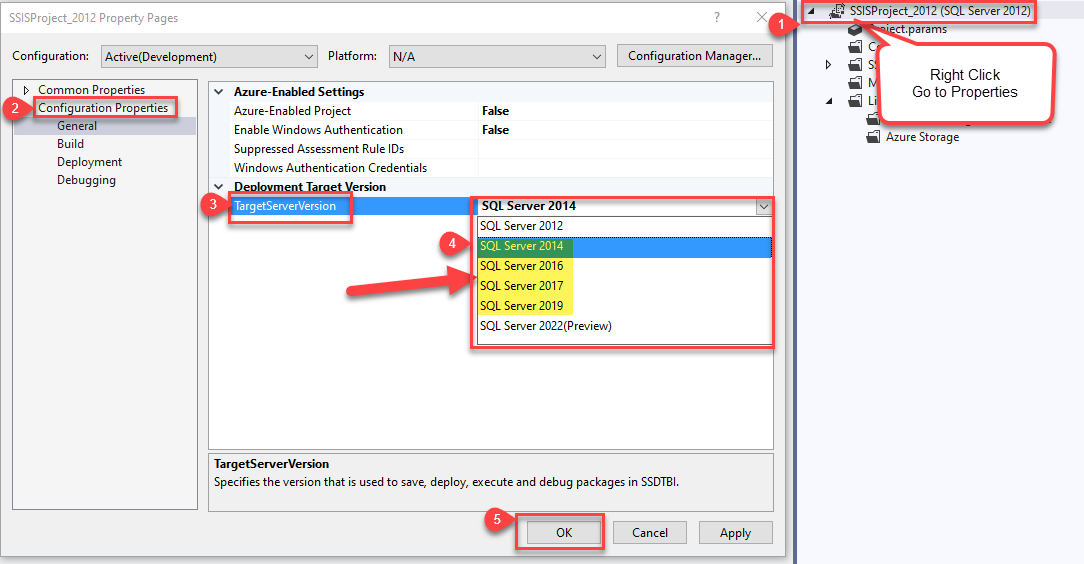Collapse the Azure-Enabled Settings section
This screenshot has width=1084, height=564.
point(219,91)
